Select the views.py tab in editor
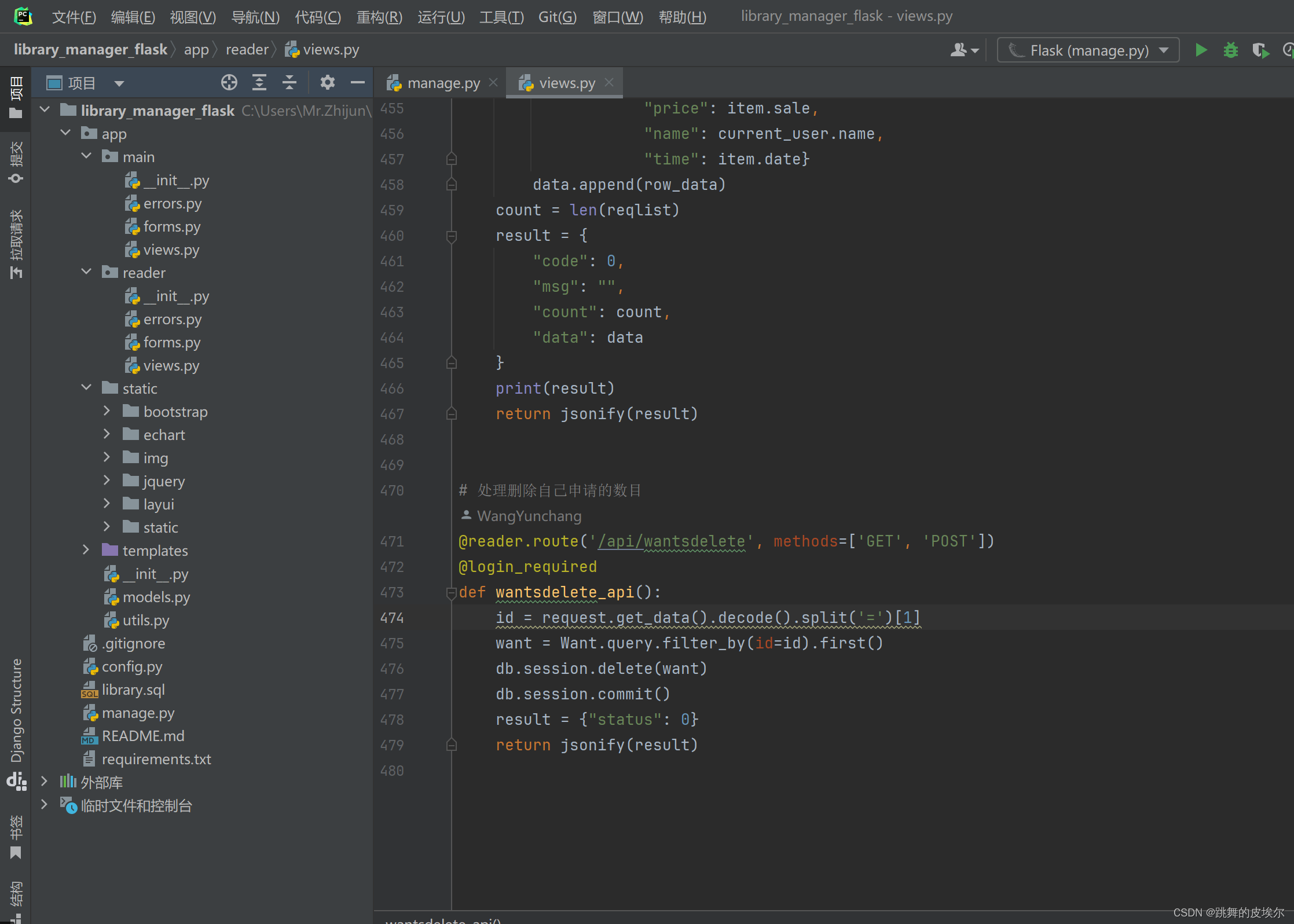The image size is (1294, 924). pyautogui.click(x=564, y=82)
